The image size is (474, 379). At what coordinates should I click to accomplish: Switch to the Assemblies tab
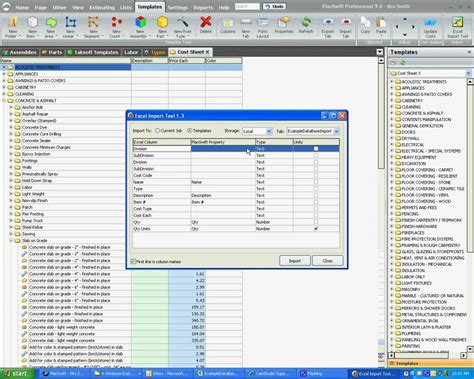click(20, 52)
